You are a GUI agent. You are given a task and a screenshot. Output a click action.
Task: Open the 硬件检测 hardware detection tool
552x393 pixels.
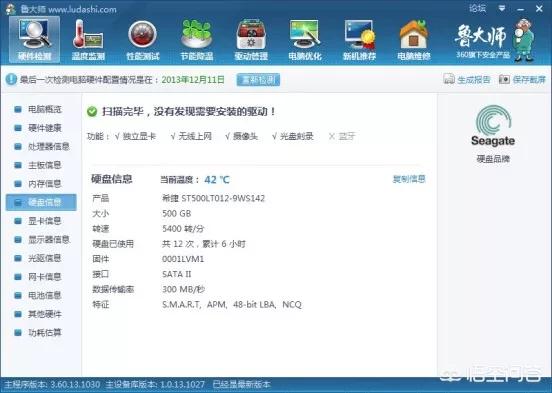tap(34, 40)
